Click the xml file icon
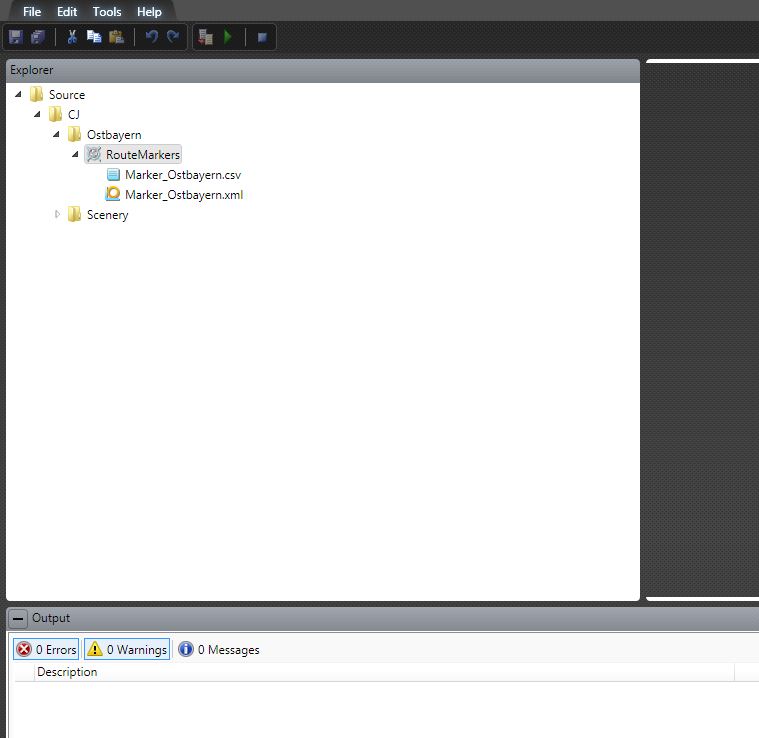Viewport: 759px width, 738px height. point(113,194)
